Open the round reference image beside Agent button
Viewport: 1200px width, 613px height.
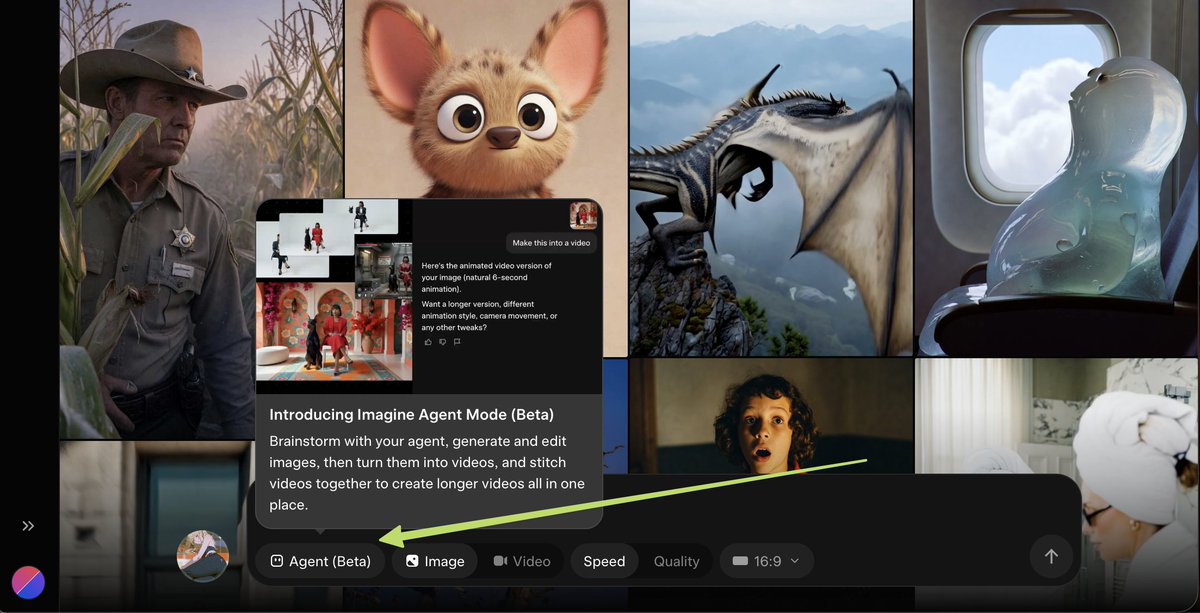pos(203,556)
